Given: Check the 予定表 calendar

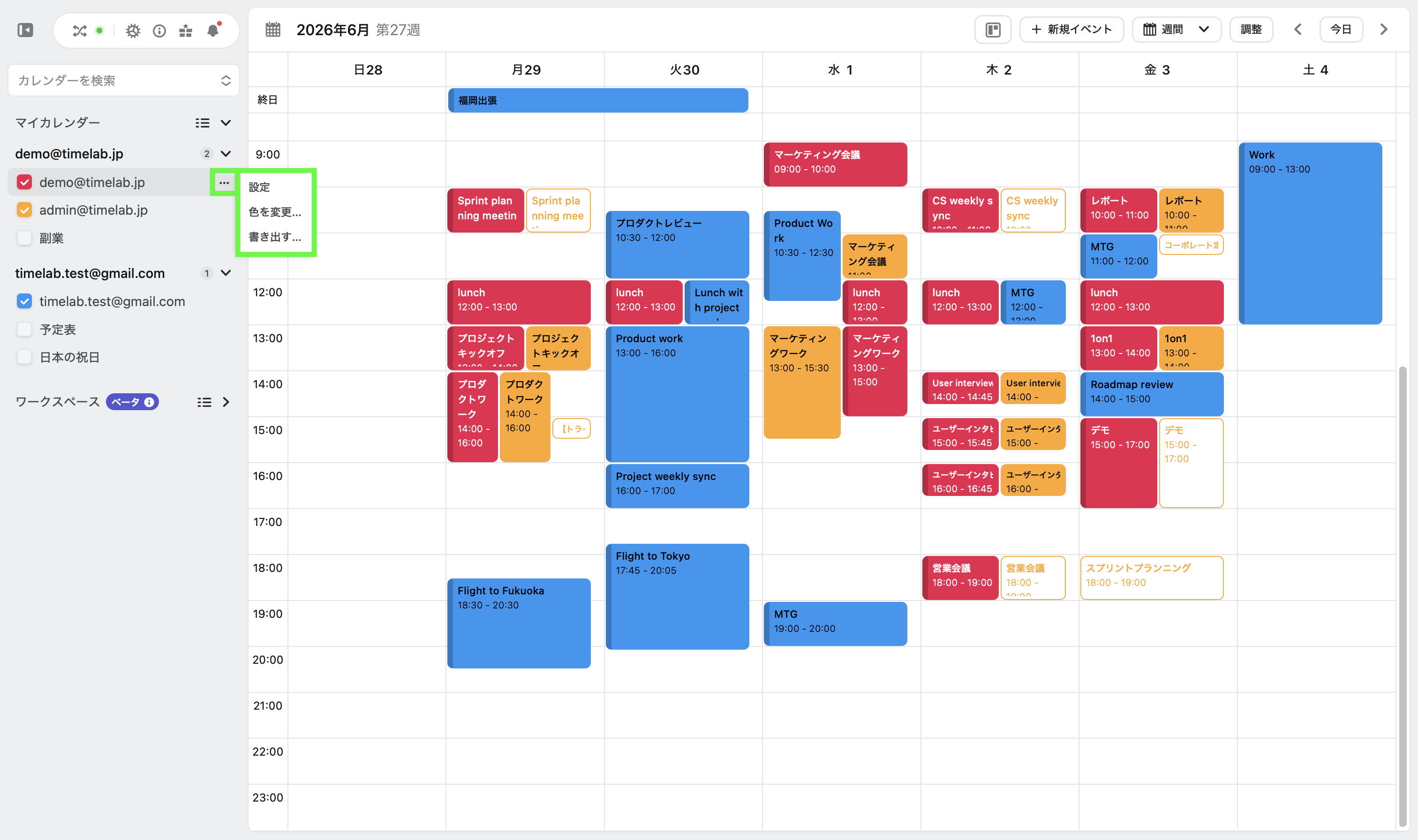Looking at the screenshot, I should point(24,329).
